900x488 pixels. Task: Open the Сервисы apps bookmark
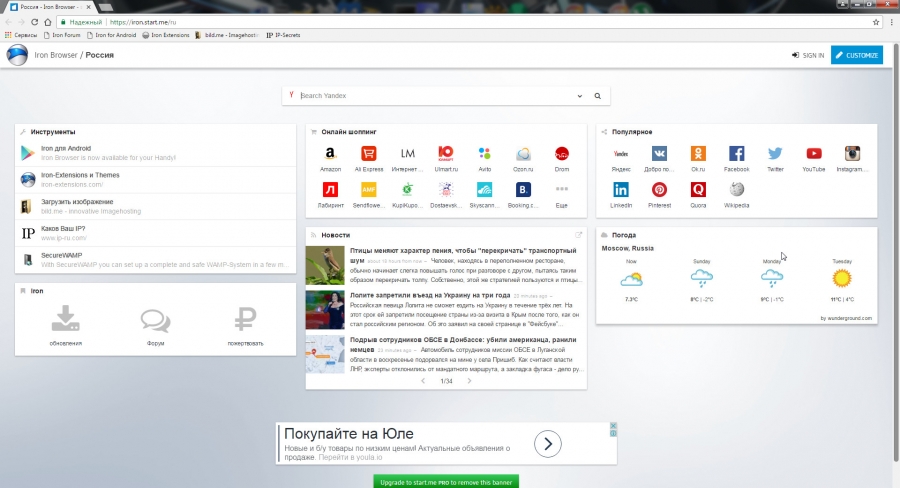pyautogui.click(x=21, y=35)
